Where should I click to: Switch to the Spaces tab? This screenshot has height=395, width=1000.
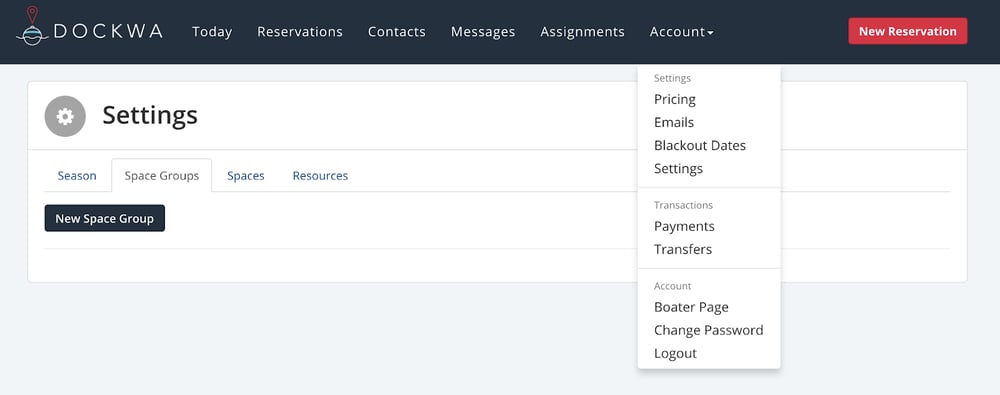click(246, 175)
